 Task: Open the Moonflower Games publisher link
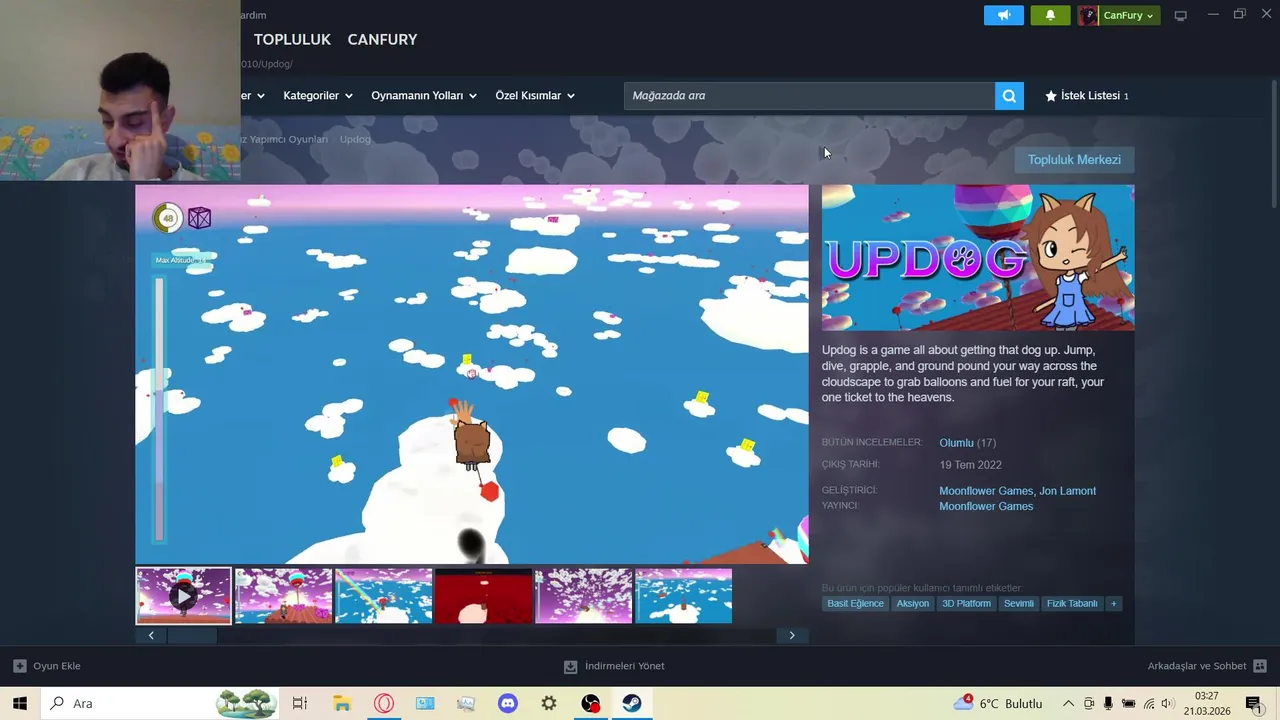coord(986,506)
